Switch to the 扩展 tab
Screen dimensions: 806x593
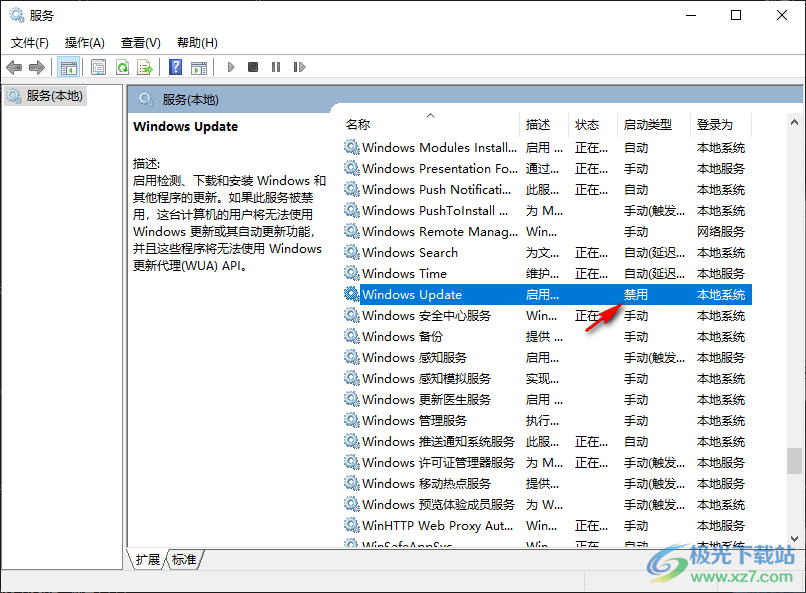tap(148, 560)
